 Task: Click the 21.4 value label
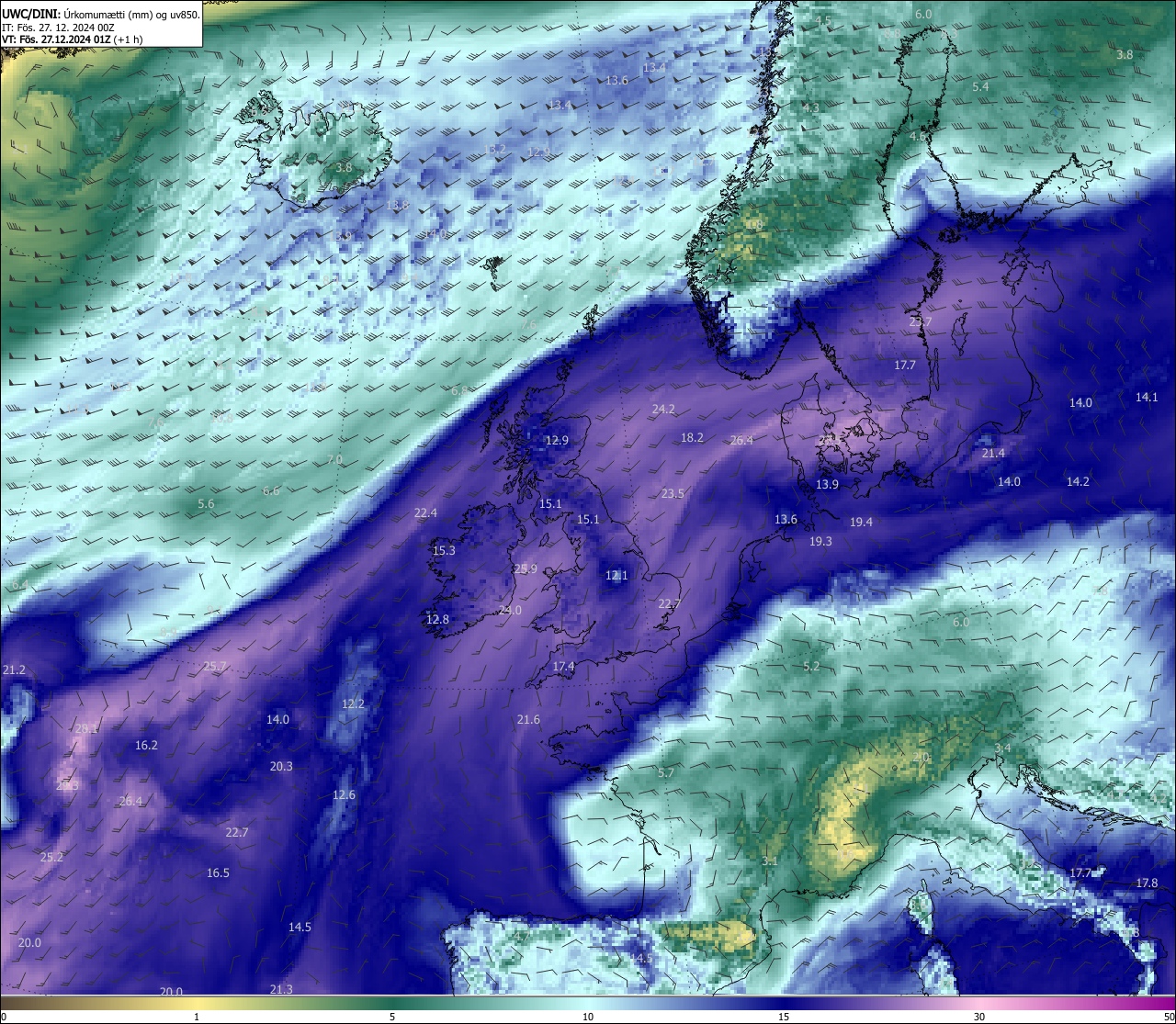point(993,453)
